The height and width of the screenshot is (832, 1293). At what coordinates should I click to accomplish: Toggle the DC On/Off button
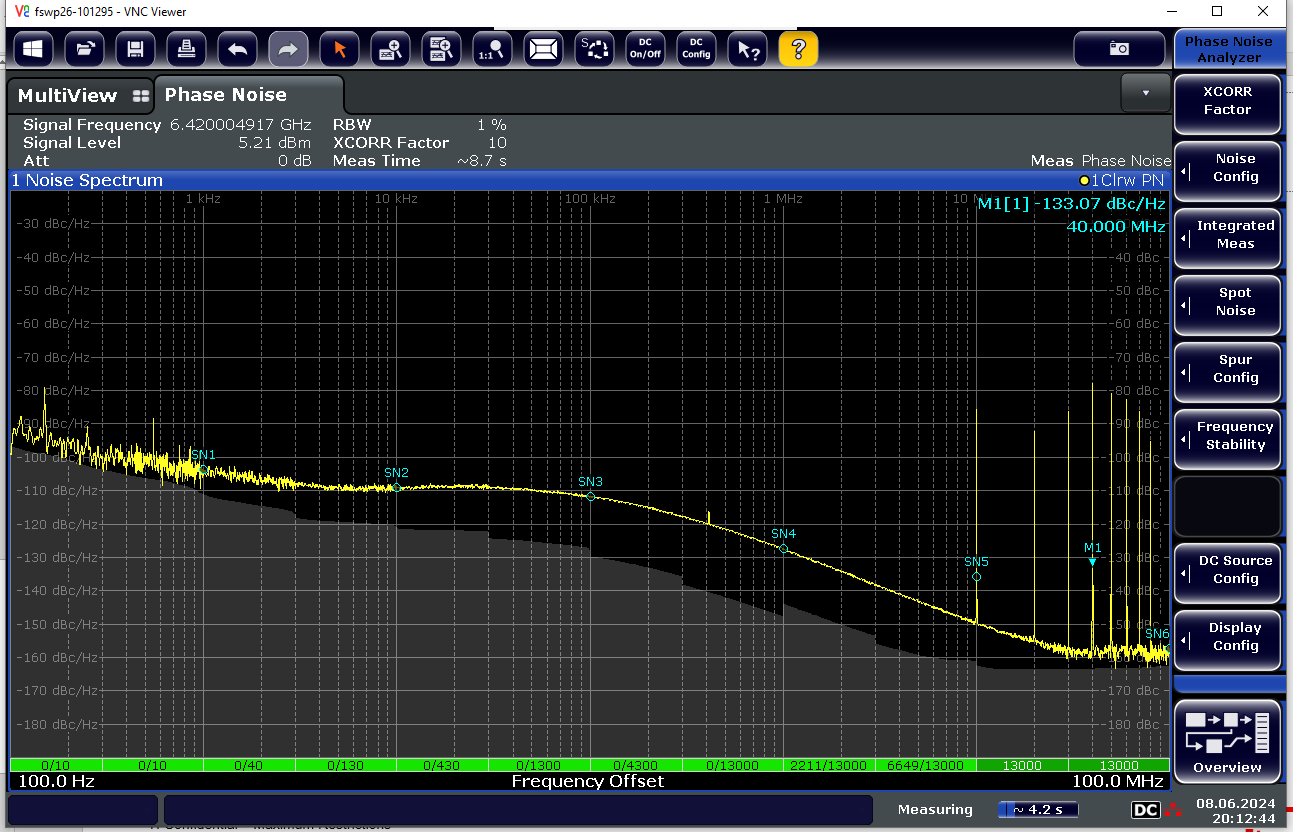645,49
